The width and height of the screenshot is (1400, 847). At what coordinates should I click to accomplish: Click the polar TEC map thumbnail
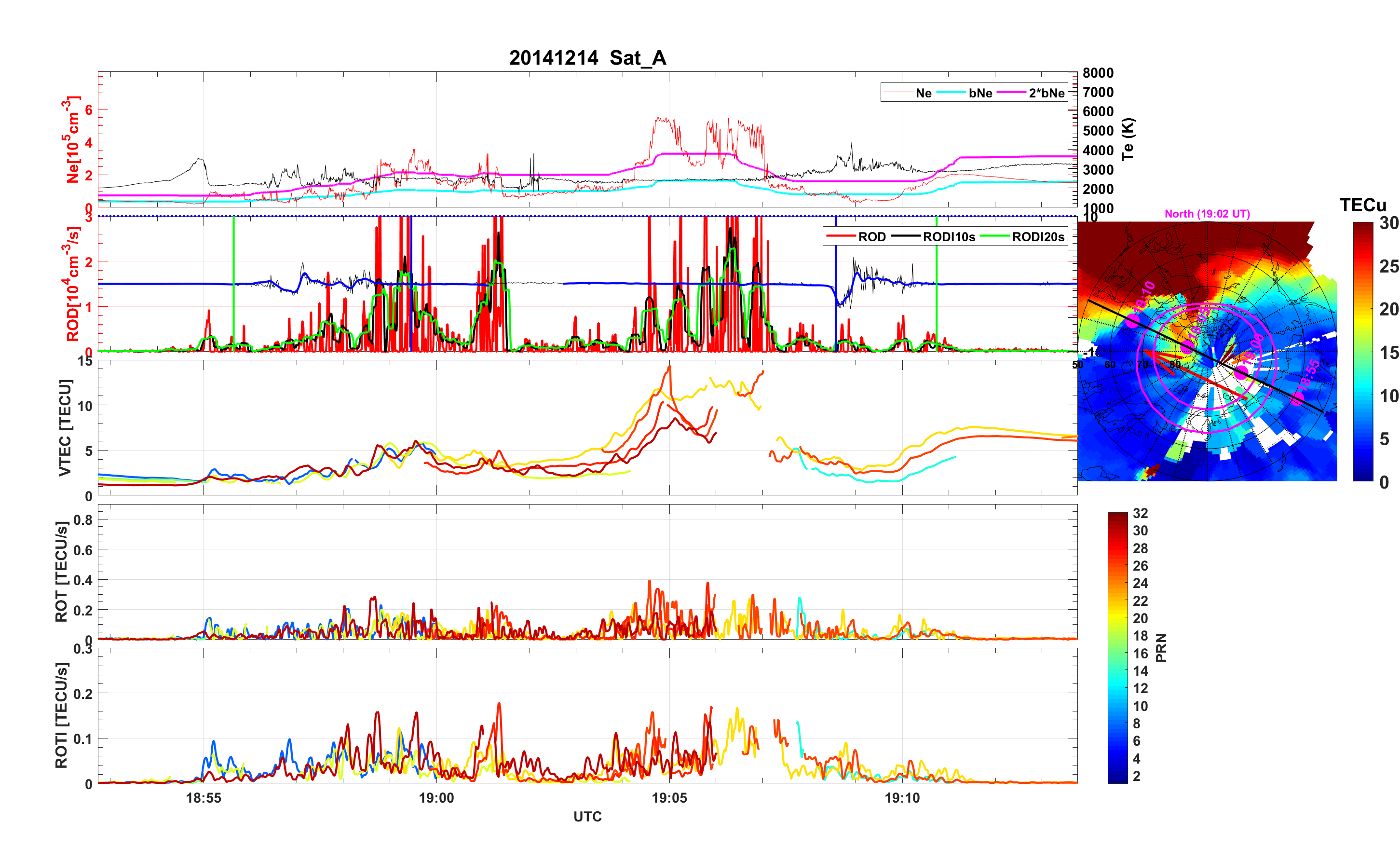coord(1207,351)
